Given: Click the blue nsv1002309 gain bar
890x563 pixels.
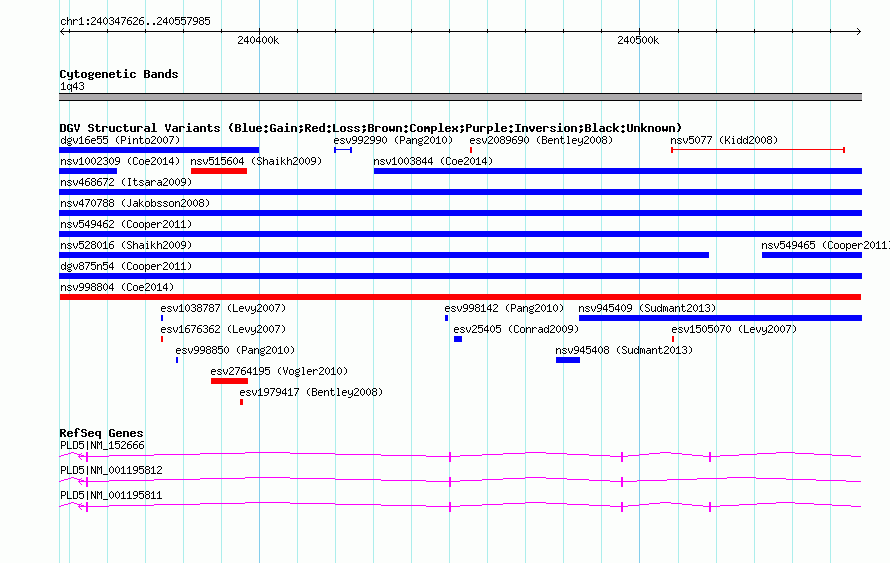Looking at the screenshot, I should (x=88, y=171).
